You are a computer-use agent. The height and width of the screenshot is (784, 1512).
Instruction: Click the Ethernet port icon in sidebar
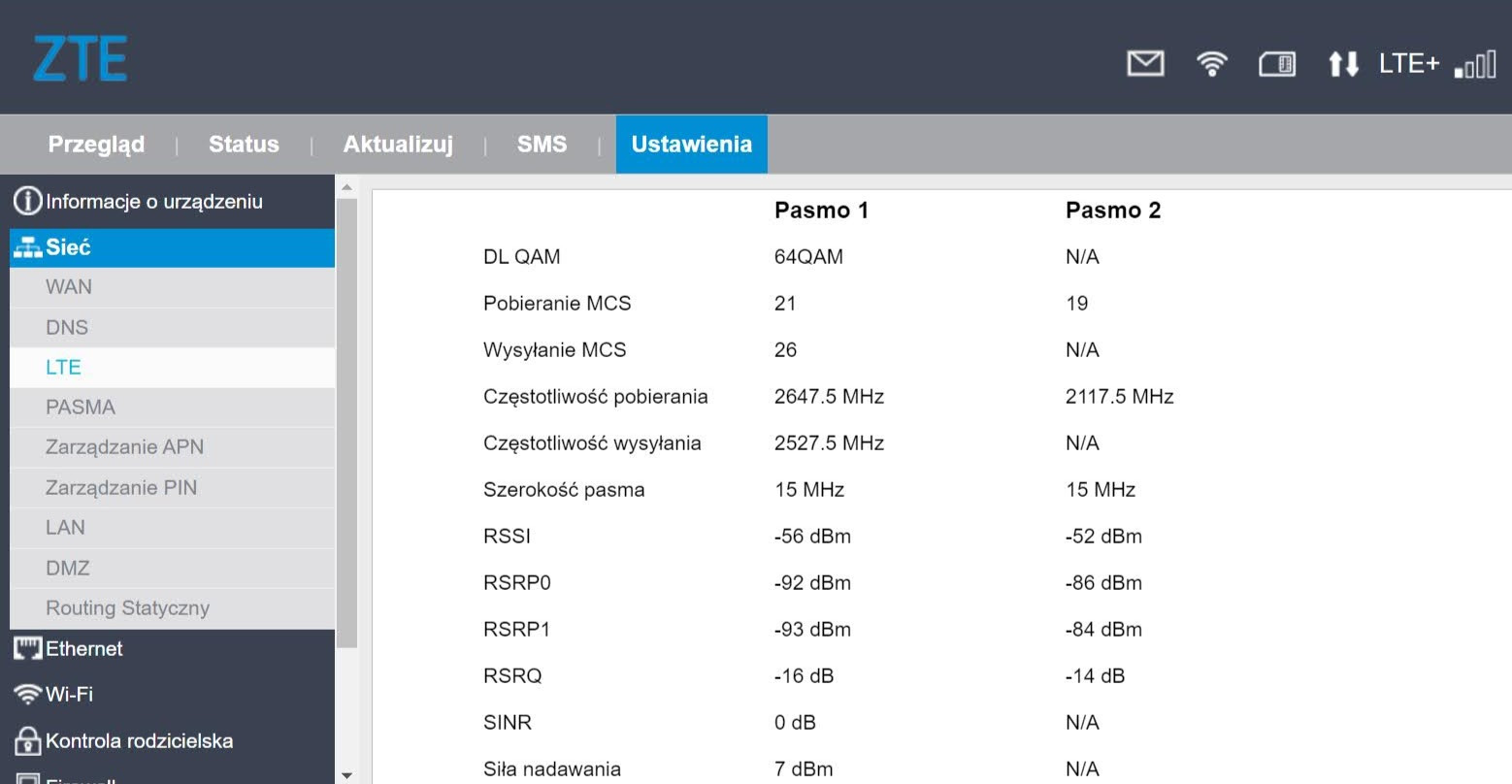click(28, 648)
